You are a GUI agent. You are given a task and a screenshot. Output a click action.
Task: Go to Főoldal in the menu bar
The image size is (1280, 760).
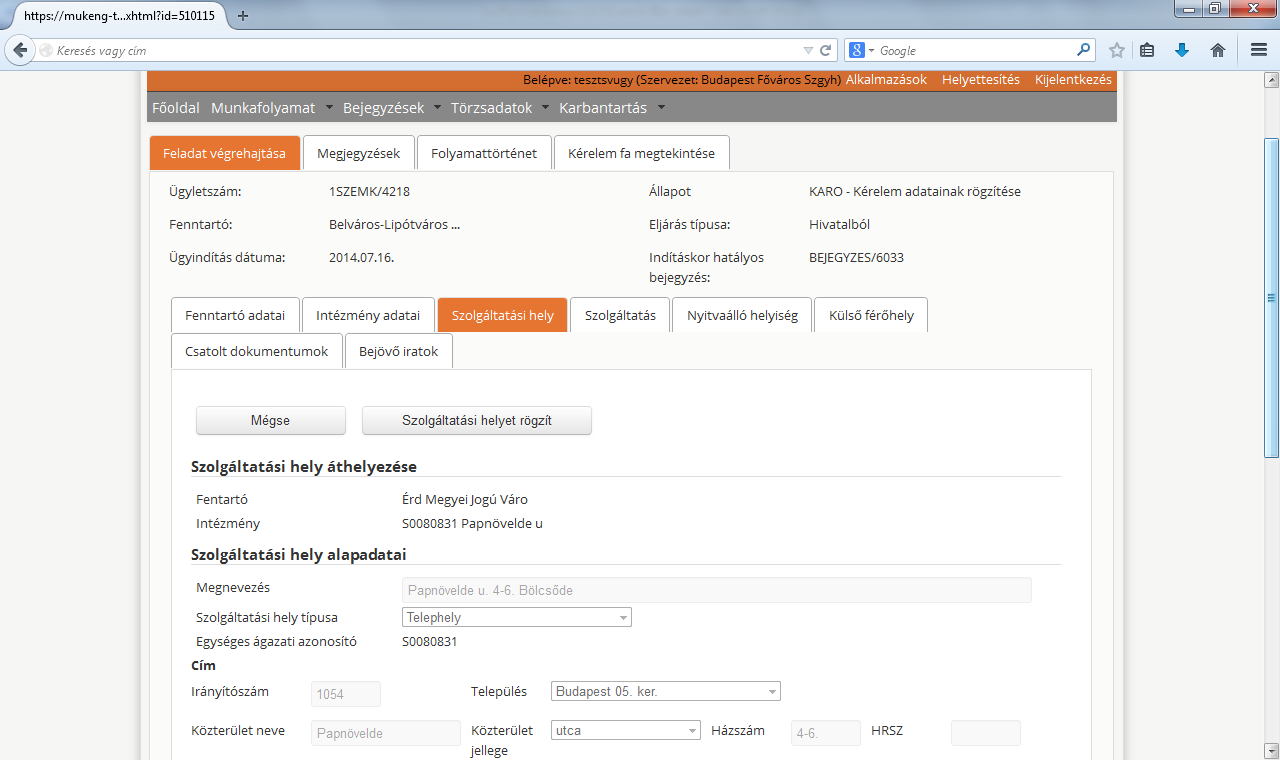pos(176,108)
